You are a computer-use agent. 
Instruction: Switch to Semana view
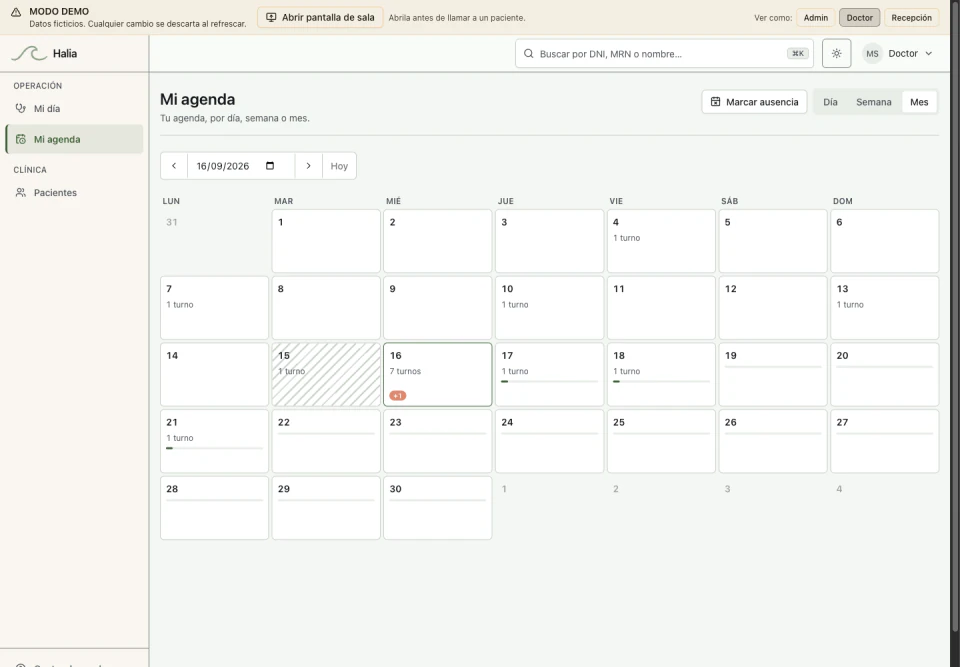(874, 102)
